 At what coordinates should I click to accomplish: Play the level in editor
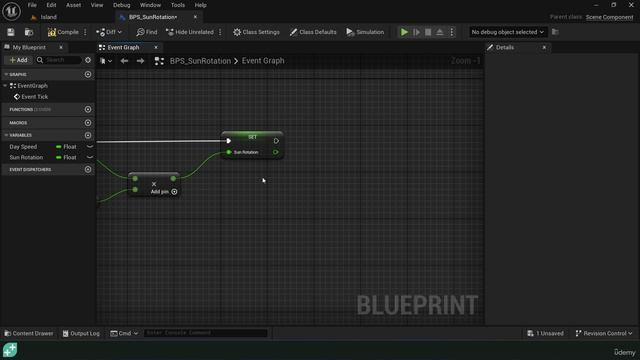pyautogui.click(x=404, y=32)
